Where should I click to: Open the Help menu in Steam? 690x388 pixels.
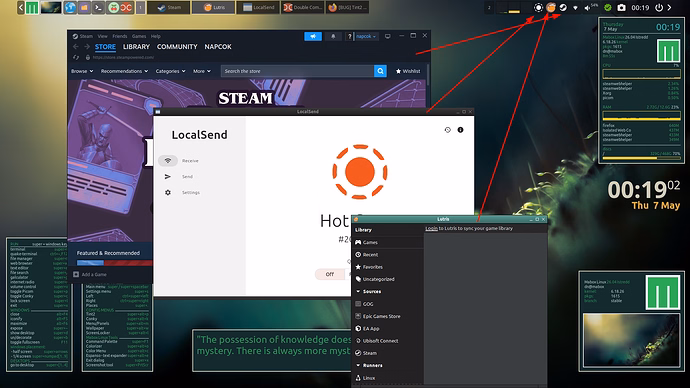click(x=156, y=37)
